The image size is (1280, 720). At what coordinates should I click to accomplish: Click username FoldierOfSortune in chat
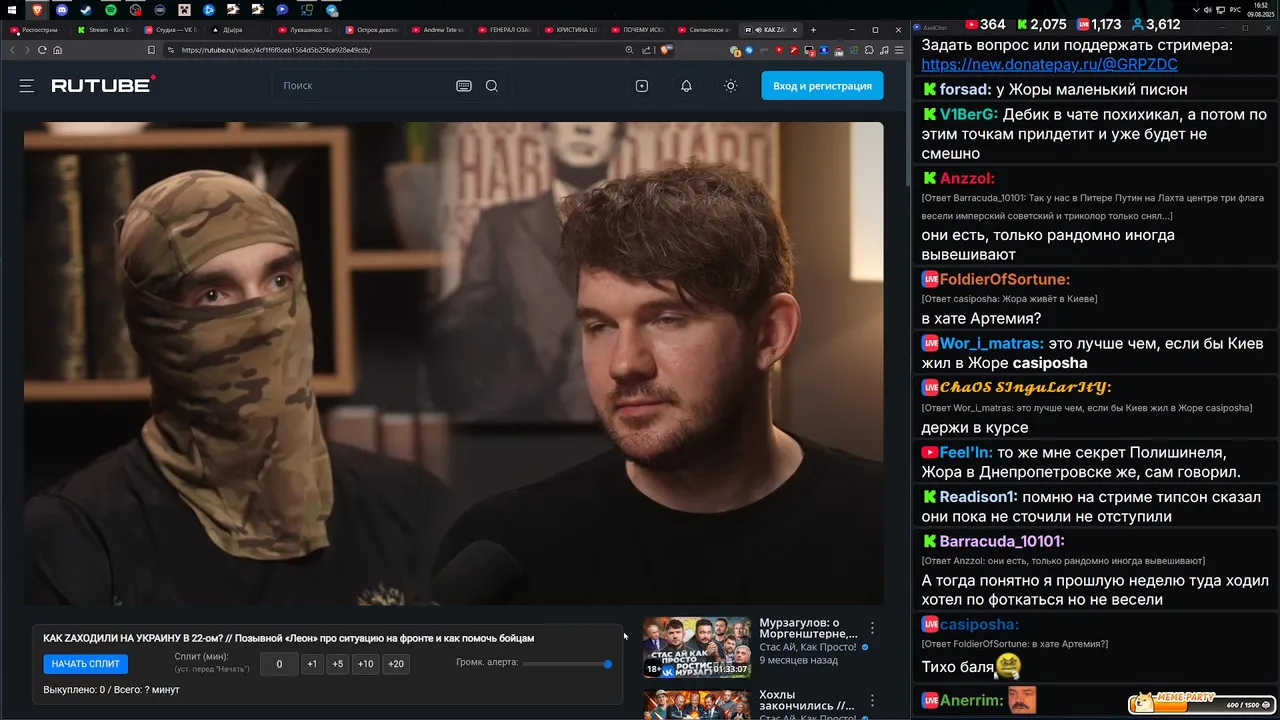[x=1005, y=279]
